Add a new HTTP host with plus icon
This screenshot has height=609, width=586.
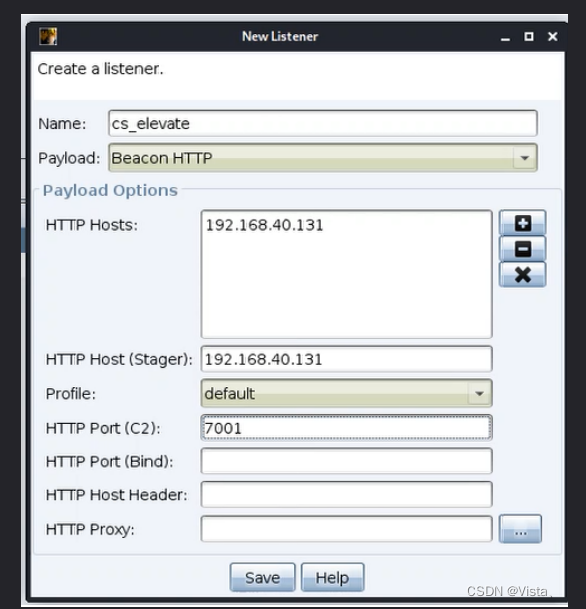(522, 223)
